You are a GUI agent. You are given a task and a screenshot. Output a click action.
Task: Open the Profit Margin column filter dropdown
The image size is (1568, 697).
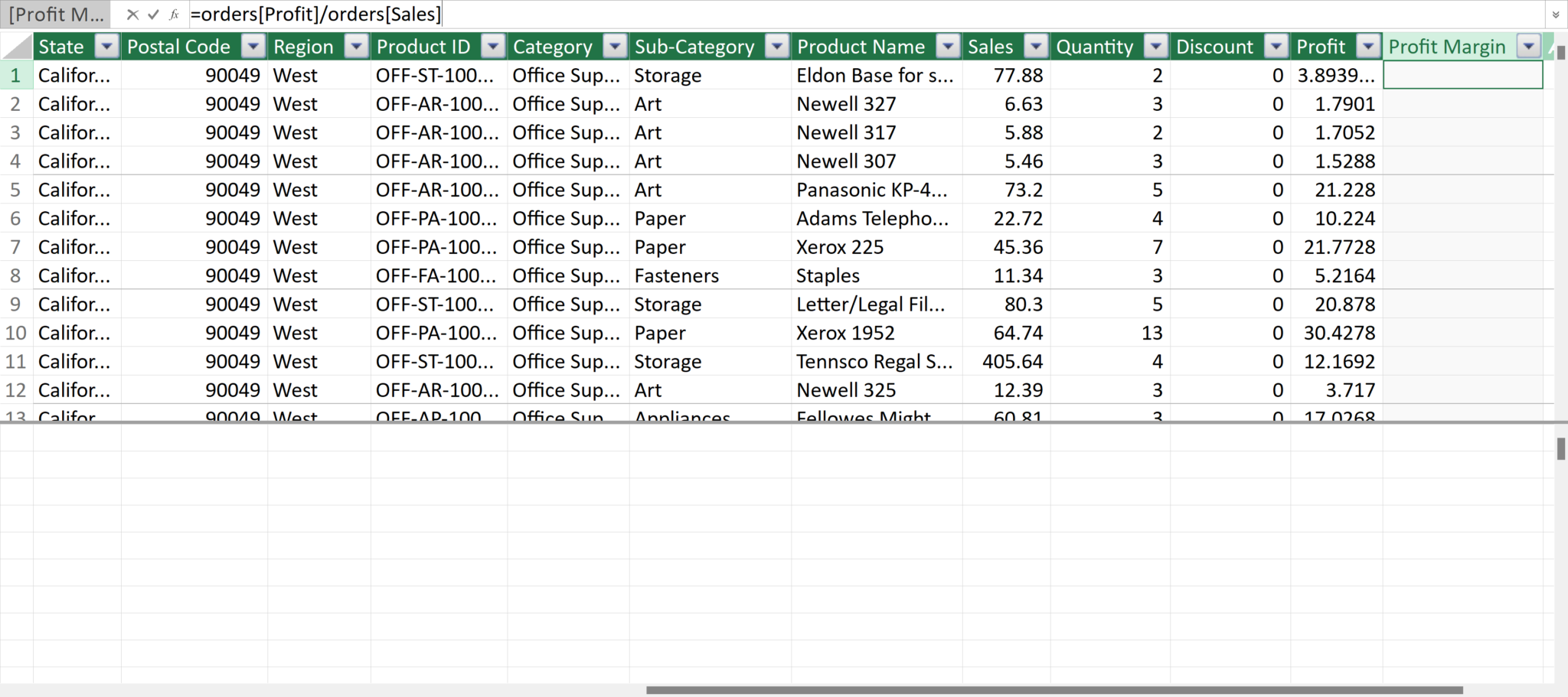1529,47
